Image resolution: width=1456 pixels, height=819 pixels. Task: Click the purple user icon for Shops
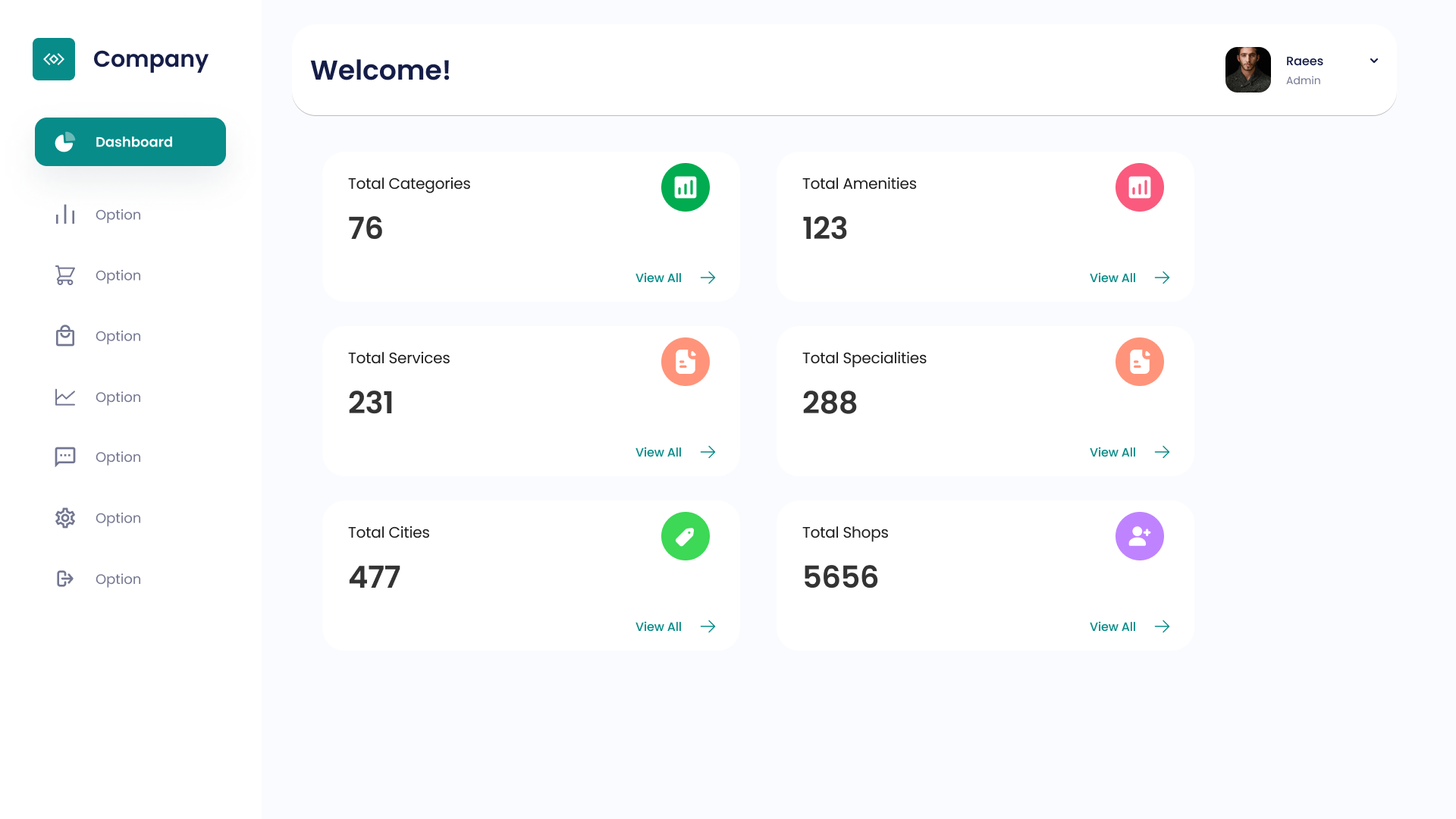coord(1140,536)
